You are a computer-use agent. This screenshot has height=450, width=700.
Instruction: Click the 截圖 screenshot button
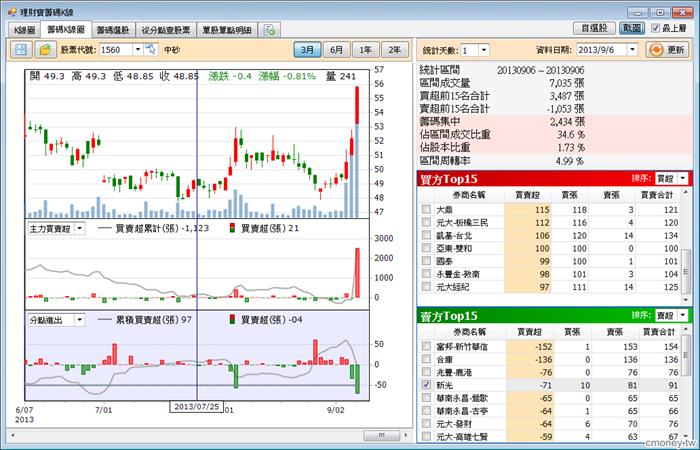point(632,28)
